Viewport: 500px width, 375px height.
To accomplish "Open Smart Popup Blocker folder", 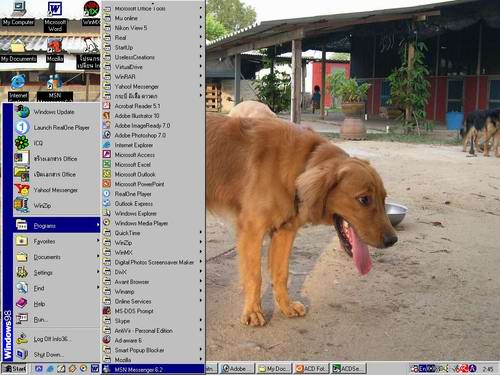I will tap(153, 350).
